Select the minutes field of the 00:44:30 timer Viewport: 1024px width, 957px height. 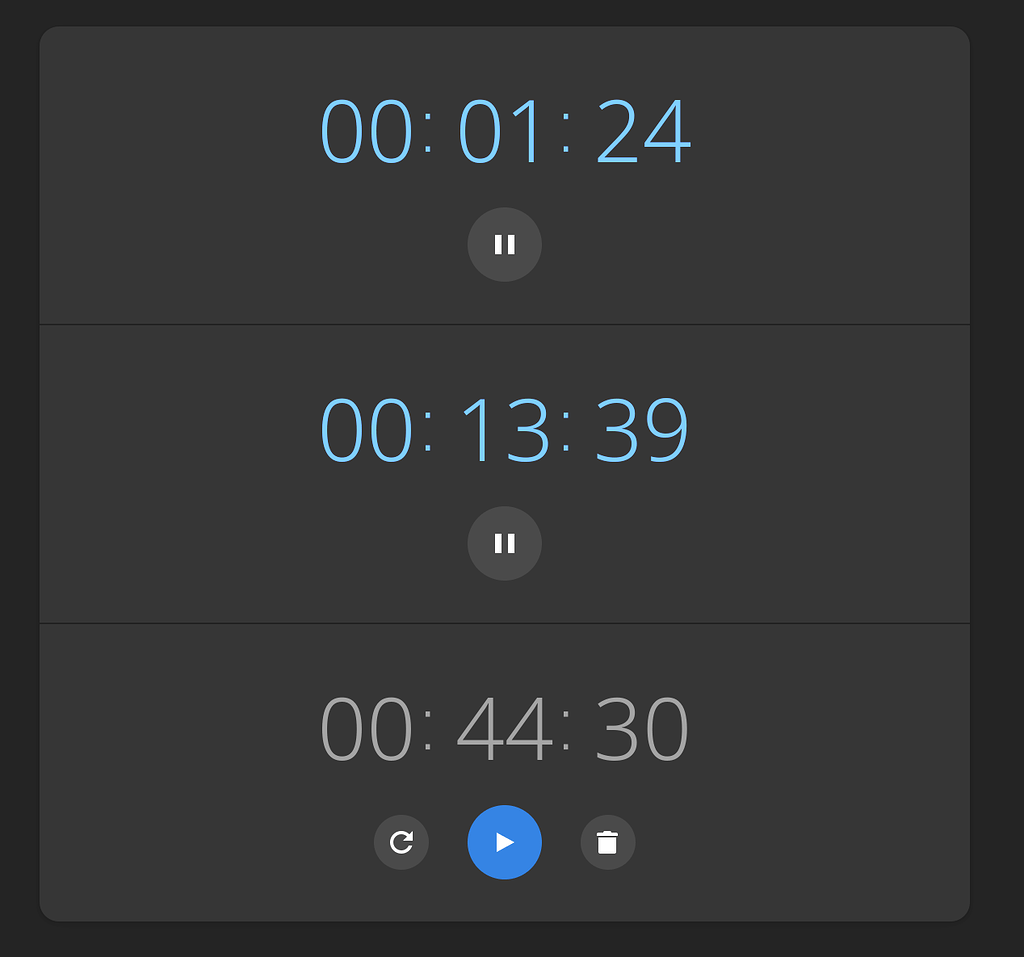point(504,729)
